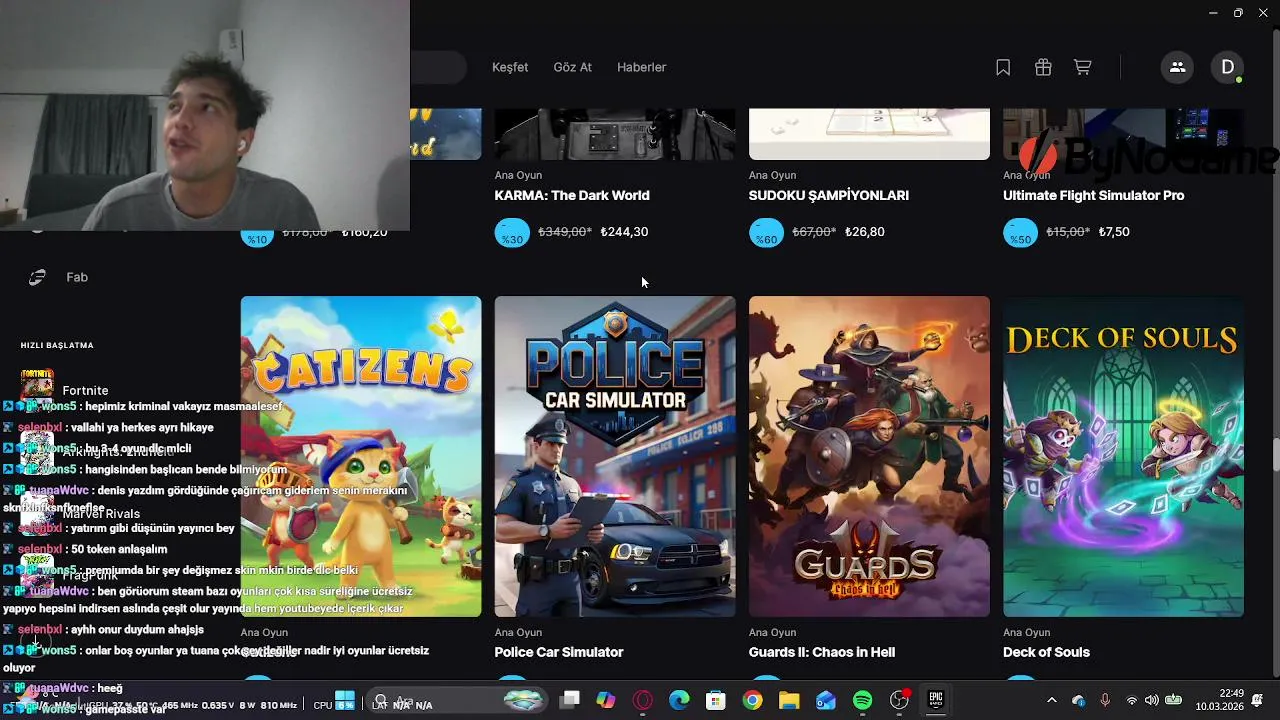Select the Police Car Simulator cover art

(615, 456)
